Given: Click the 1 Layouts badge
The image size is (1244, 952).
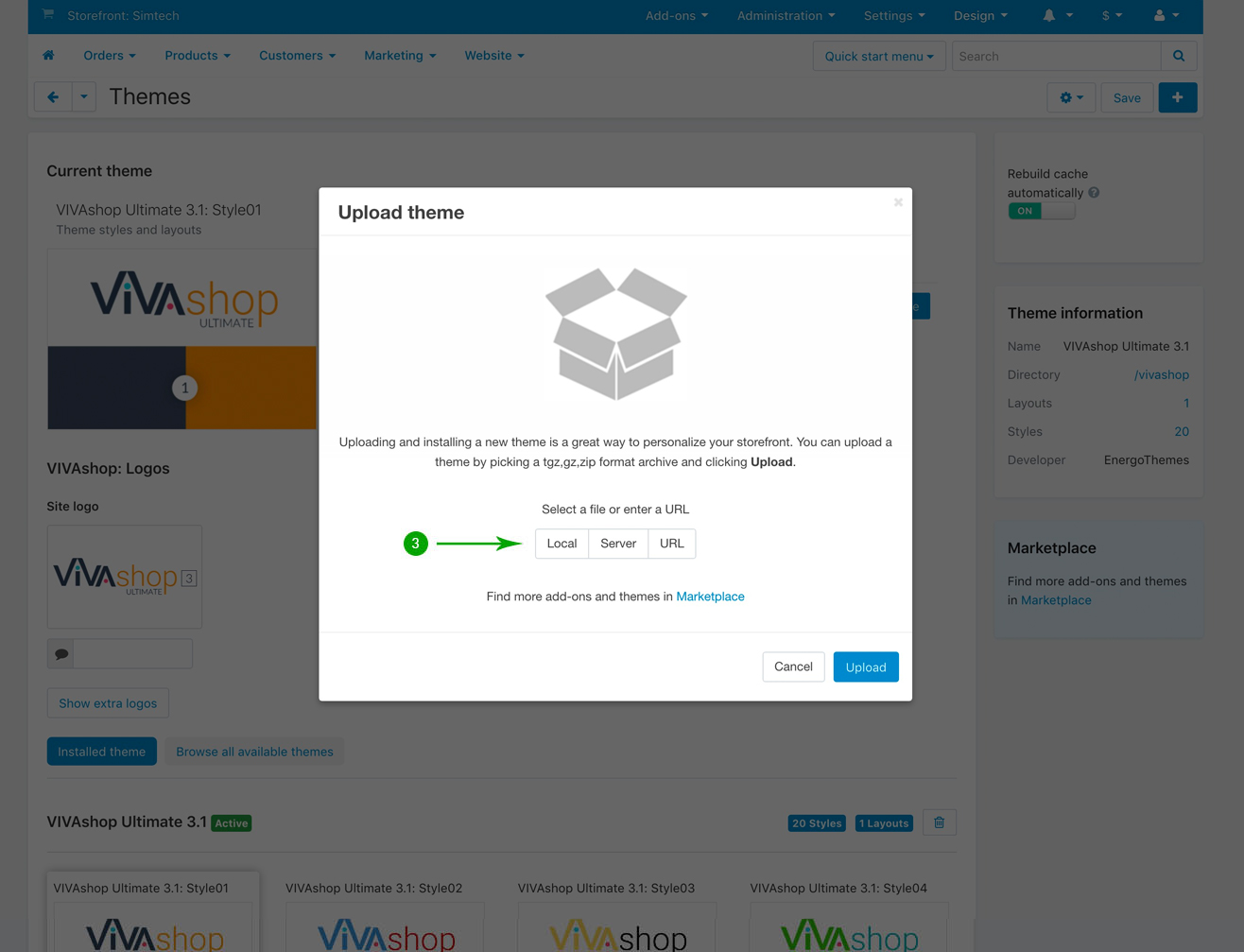Looking at the screenshot, I should click(x=884, y=823).
